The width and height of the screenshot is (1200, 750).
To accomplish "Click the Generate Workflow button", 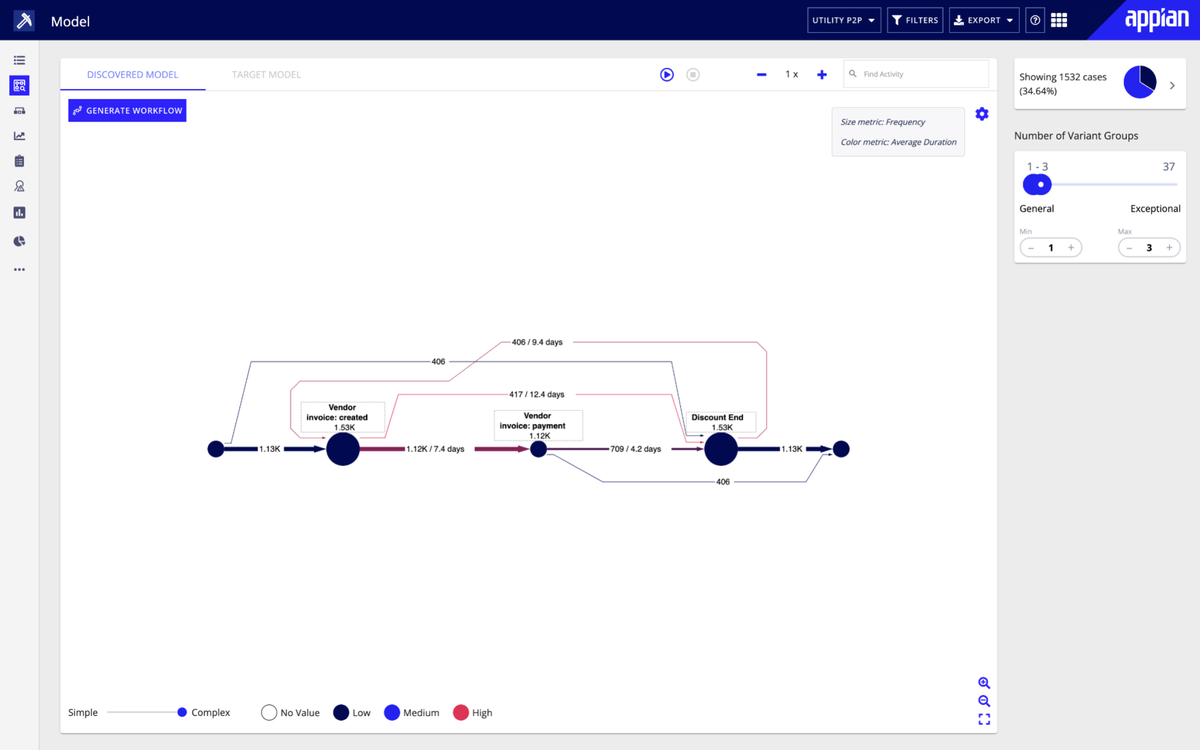I will pyautogui.click(x=127, y=111).
